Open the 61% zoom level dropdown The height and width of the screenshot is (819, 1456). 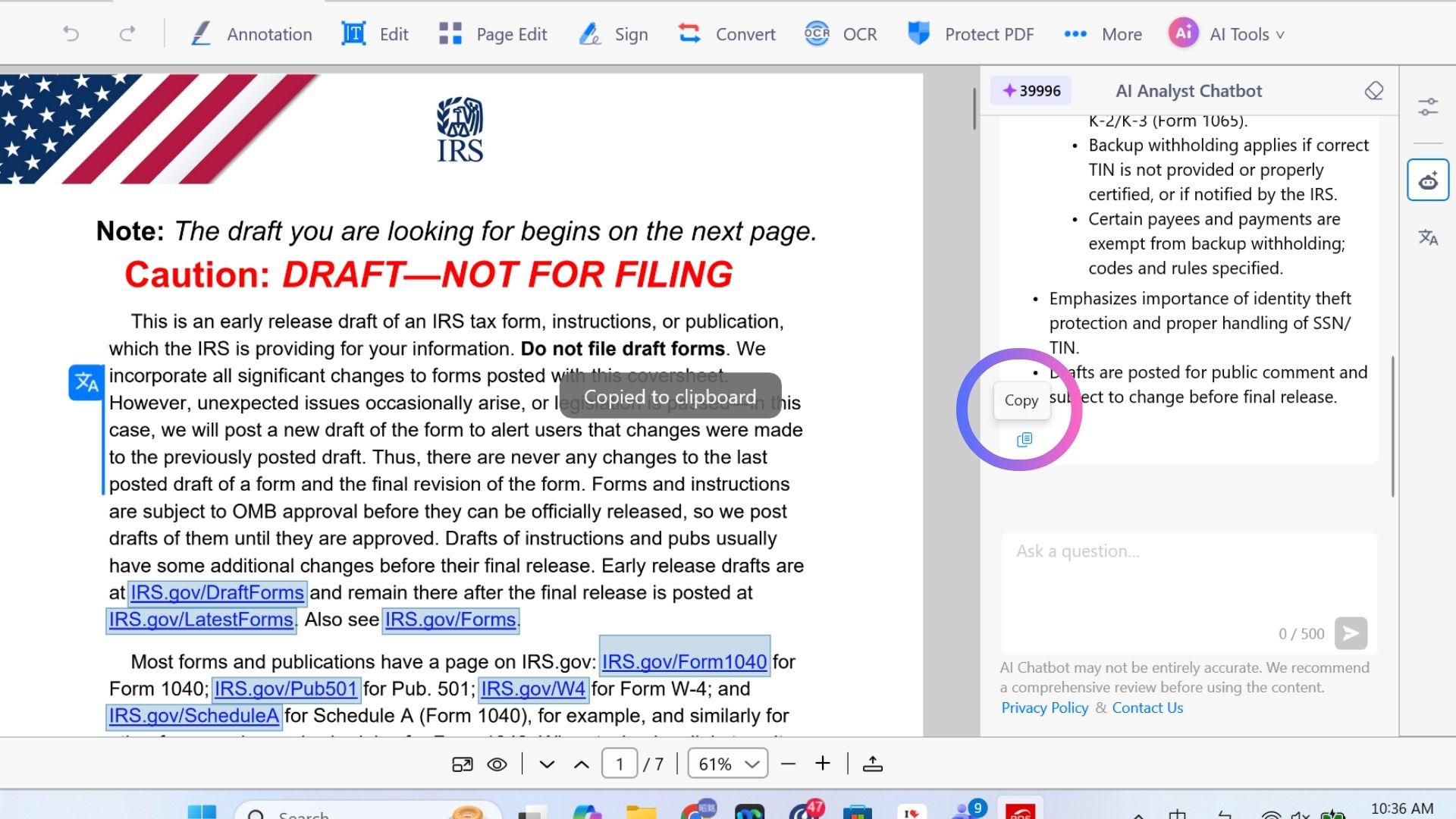coord(727,764)
